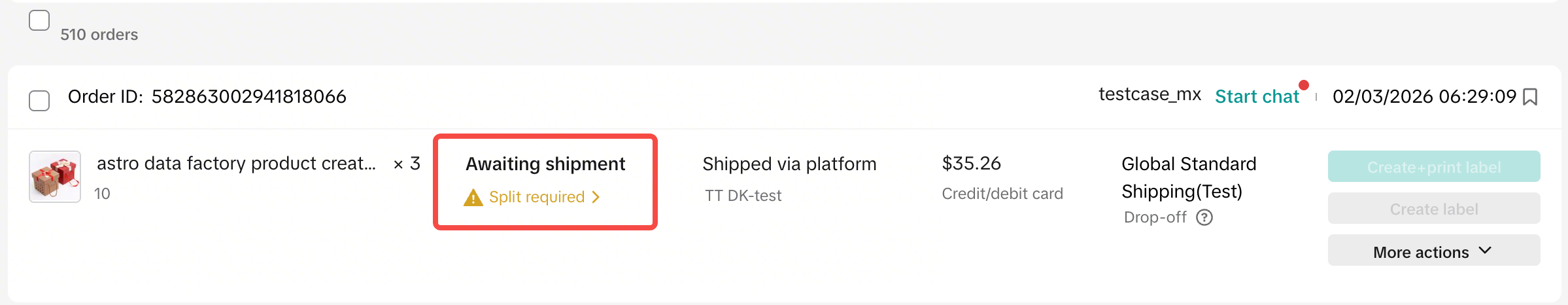Click the Awaiting shipment status text

point(545,164)
